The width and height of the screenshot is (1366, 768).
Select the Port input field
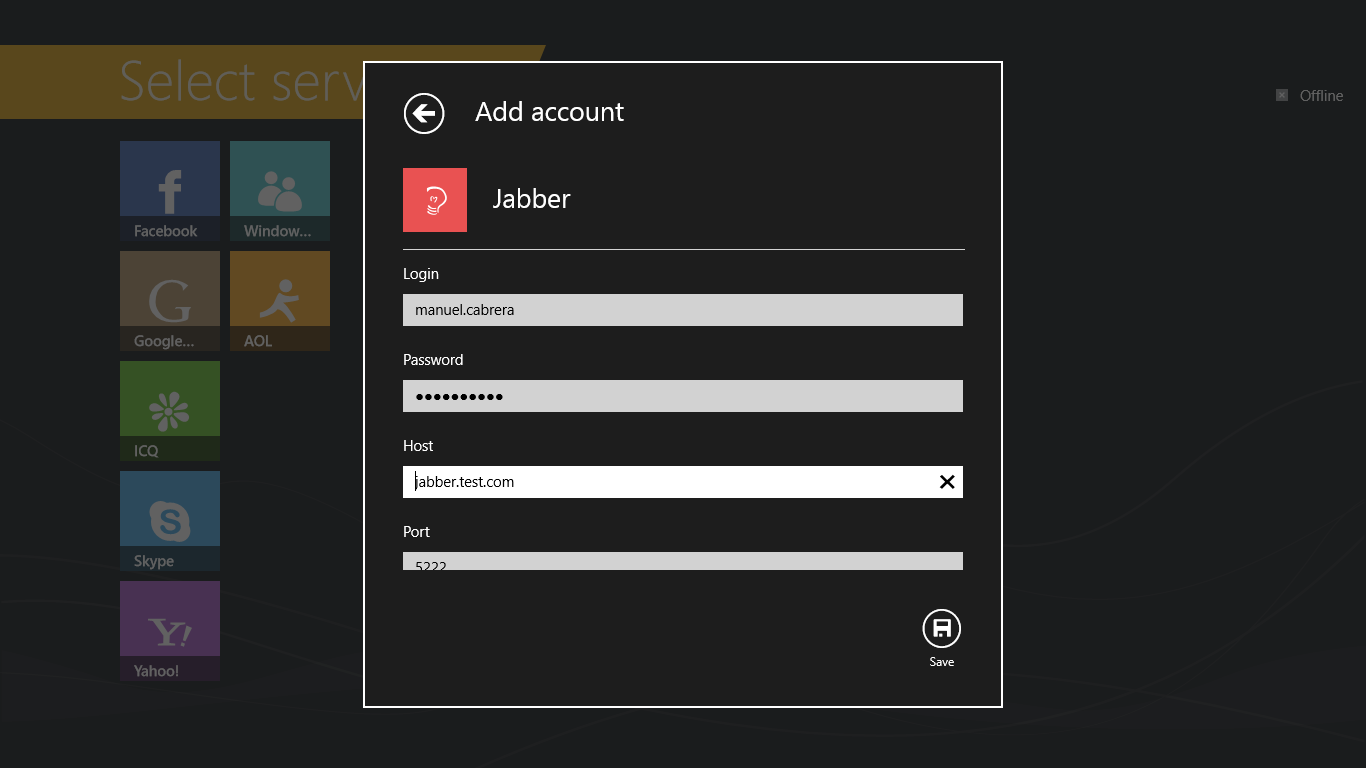(683, 561)
